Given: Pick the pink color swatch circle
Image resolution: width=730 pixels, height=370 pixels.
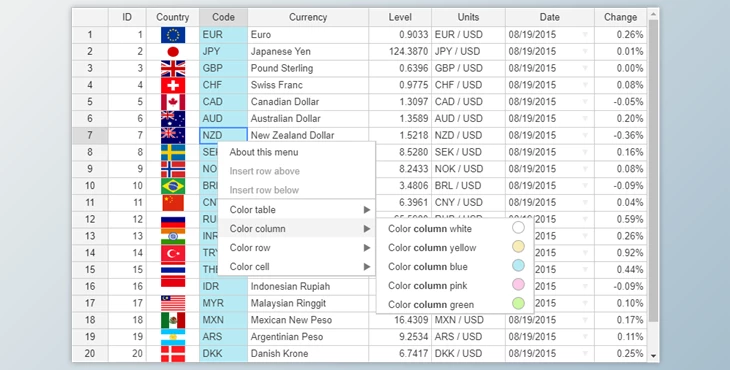Looking at the screenshot, I should click(518, 285).
